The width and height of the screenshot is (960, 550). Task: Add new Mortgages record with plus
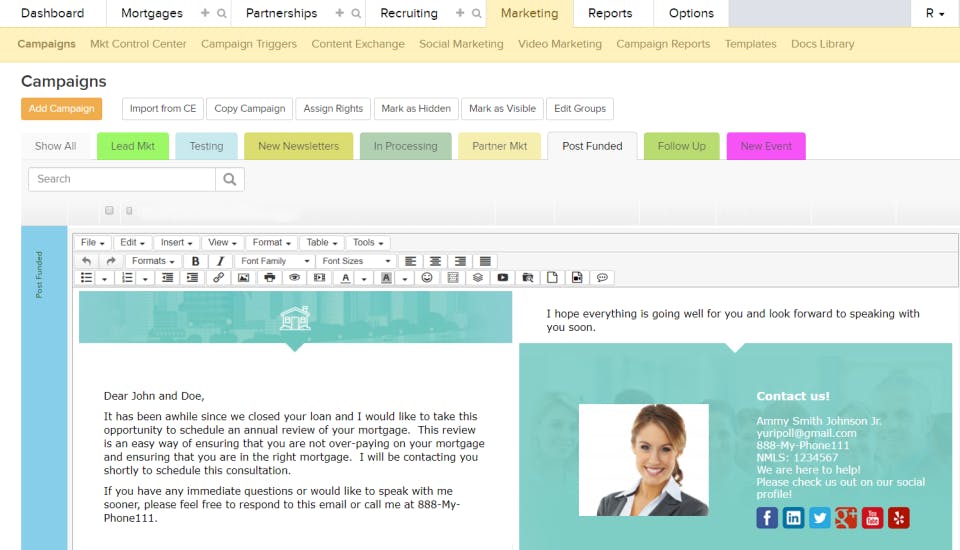(x=205, y=13)
